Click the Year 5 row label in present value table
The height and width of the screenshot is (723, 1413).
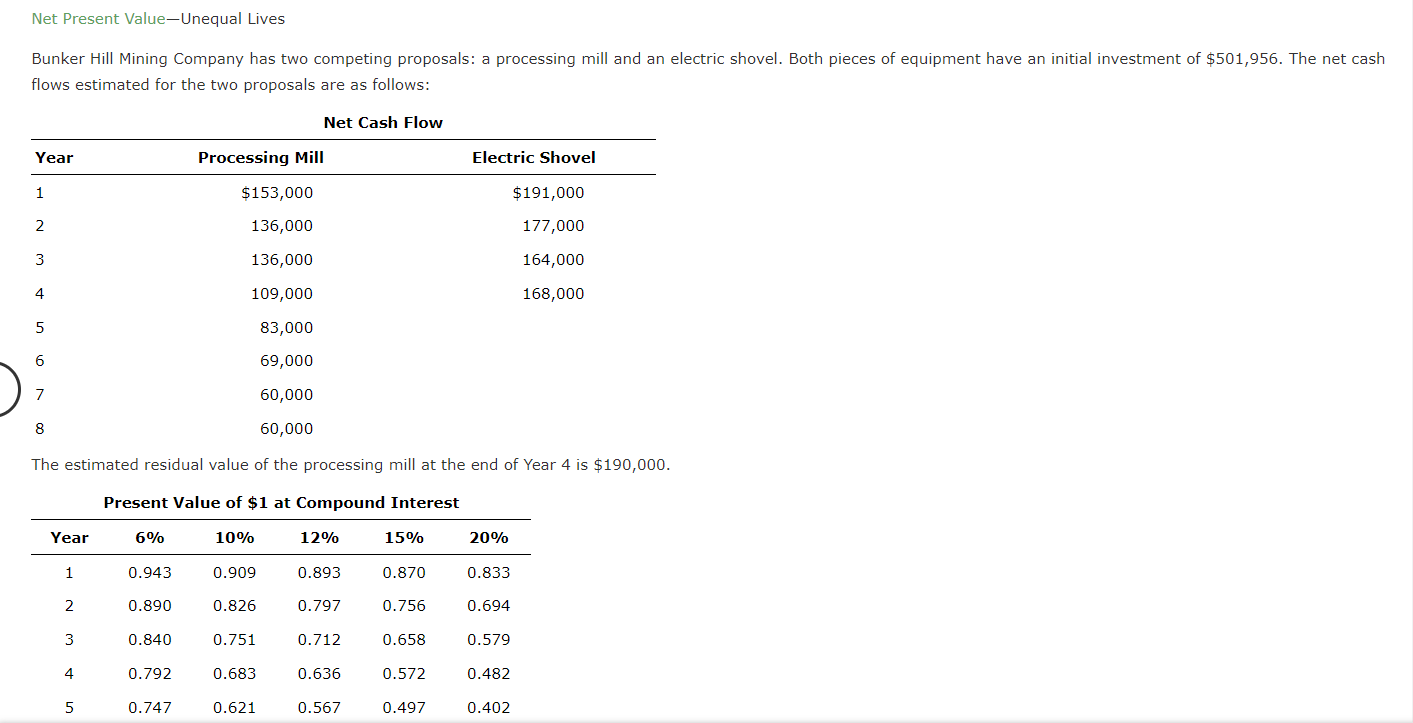pos(69,708)
